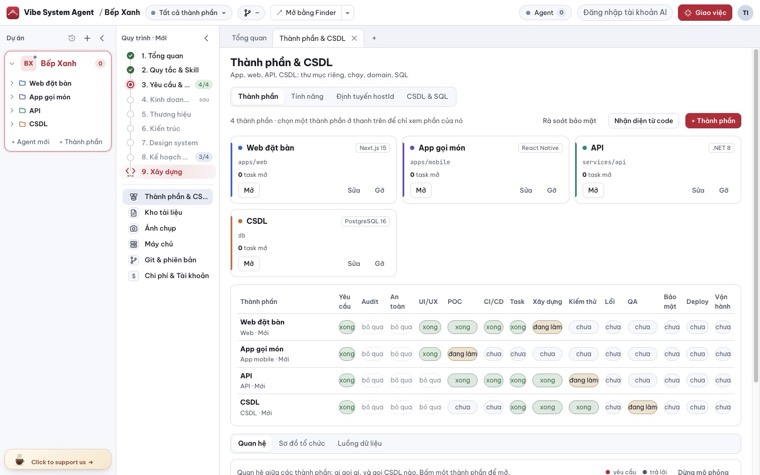Click the coffee cup support icon
This screenshot has height=475, width=760.
tap(20, 460)
